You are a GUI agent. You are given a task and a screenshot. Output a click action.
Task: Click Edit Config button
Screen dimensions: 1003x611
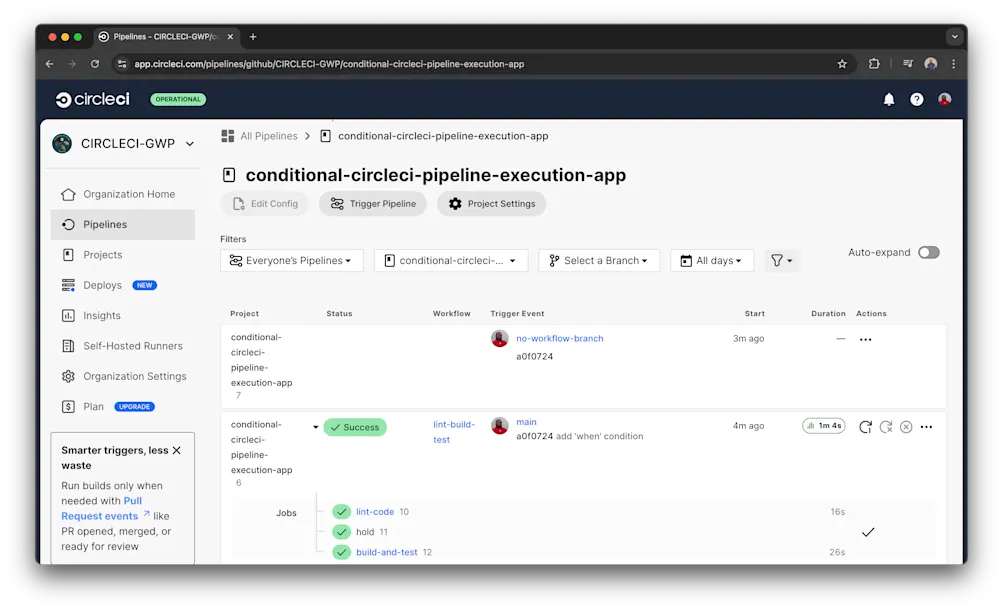point(265,203)
